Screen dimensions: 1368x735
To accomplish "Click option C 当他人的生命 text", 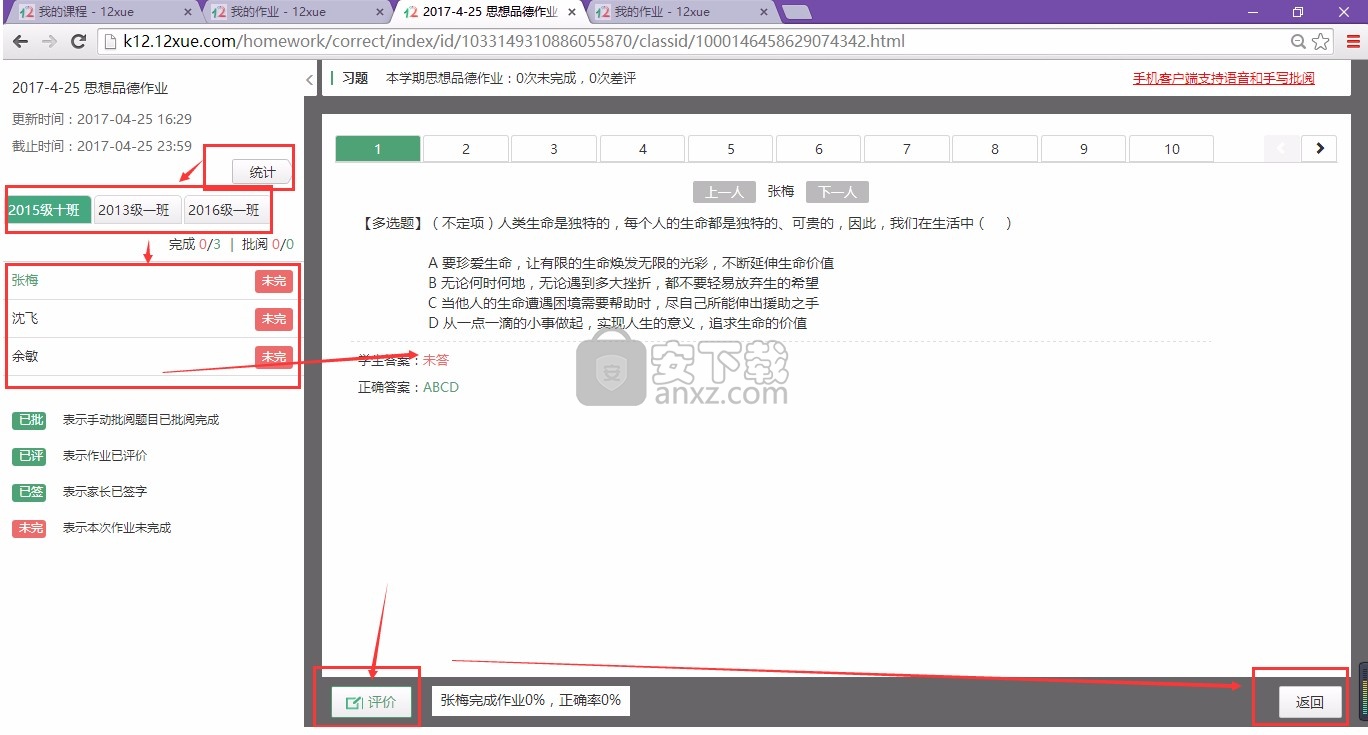I will pyautogui.click(x=623, y=303).
